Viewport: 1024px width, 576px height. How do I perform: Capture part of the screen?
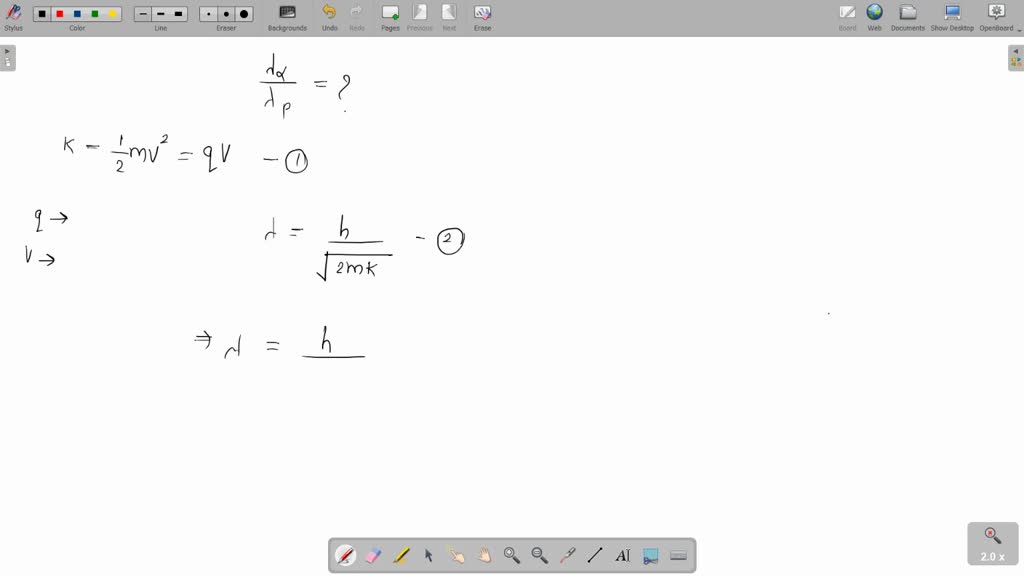(x=650, y=555)
